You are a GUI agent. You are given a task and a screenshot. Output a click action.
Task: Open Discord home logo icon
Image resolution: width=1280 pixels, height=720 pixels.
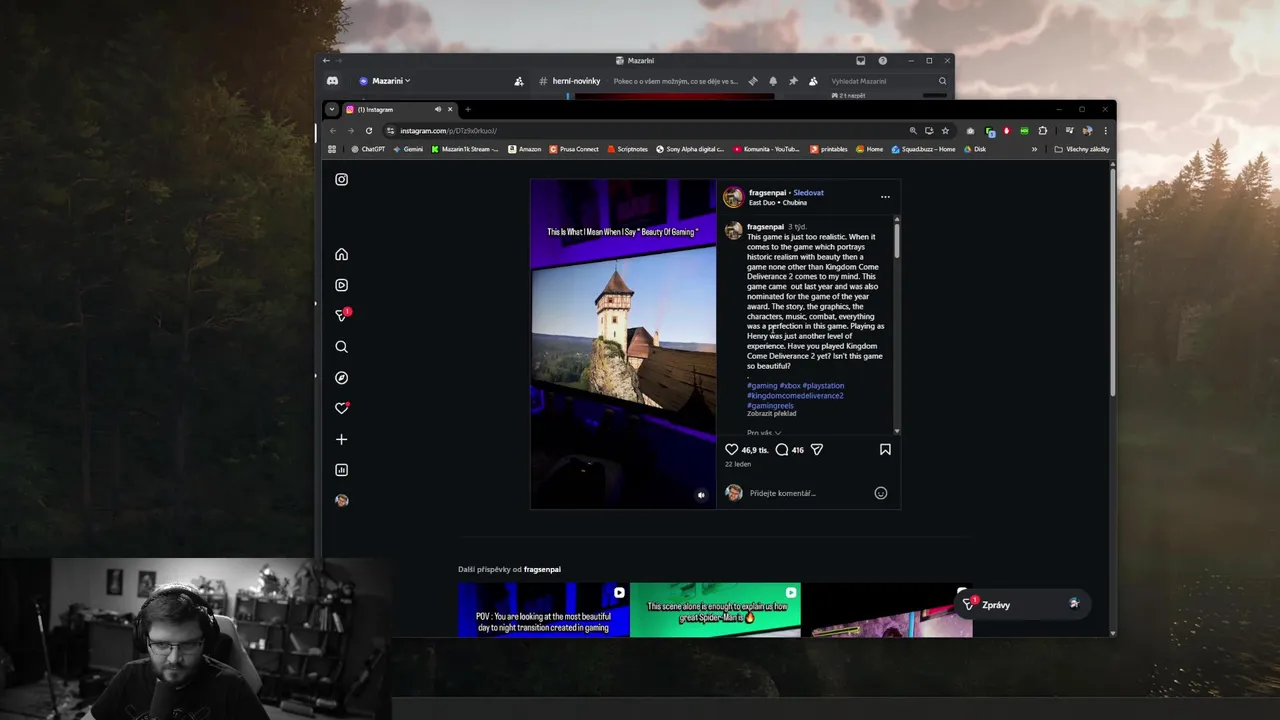(x=332, y=81)
